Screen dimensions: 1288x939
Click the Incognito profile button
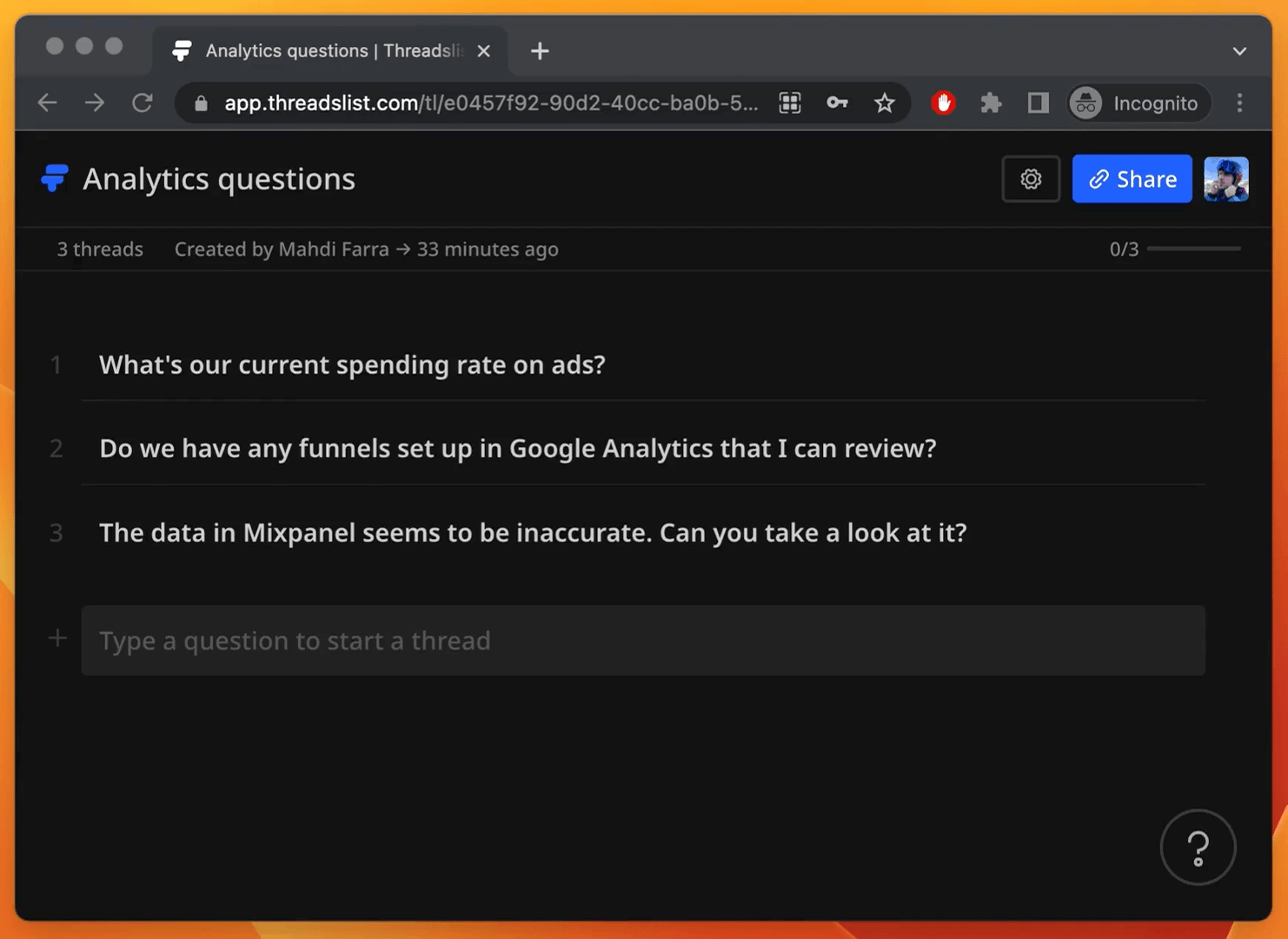point(1139,103)
